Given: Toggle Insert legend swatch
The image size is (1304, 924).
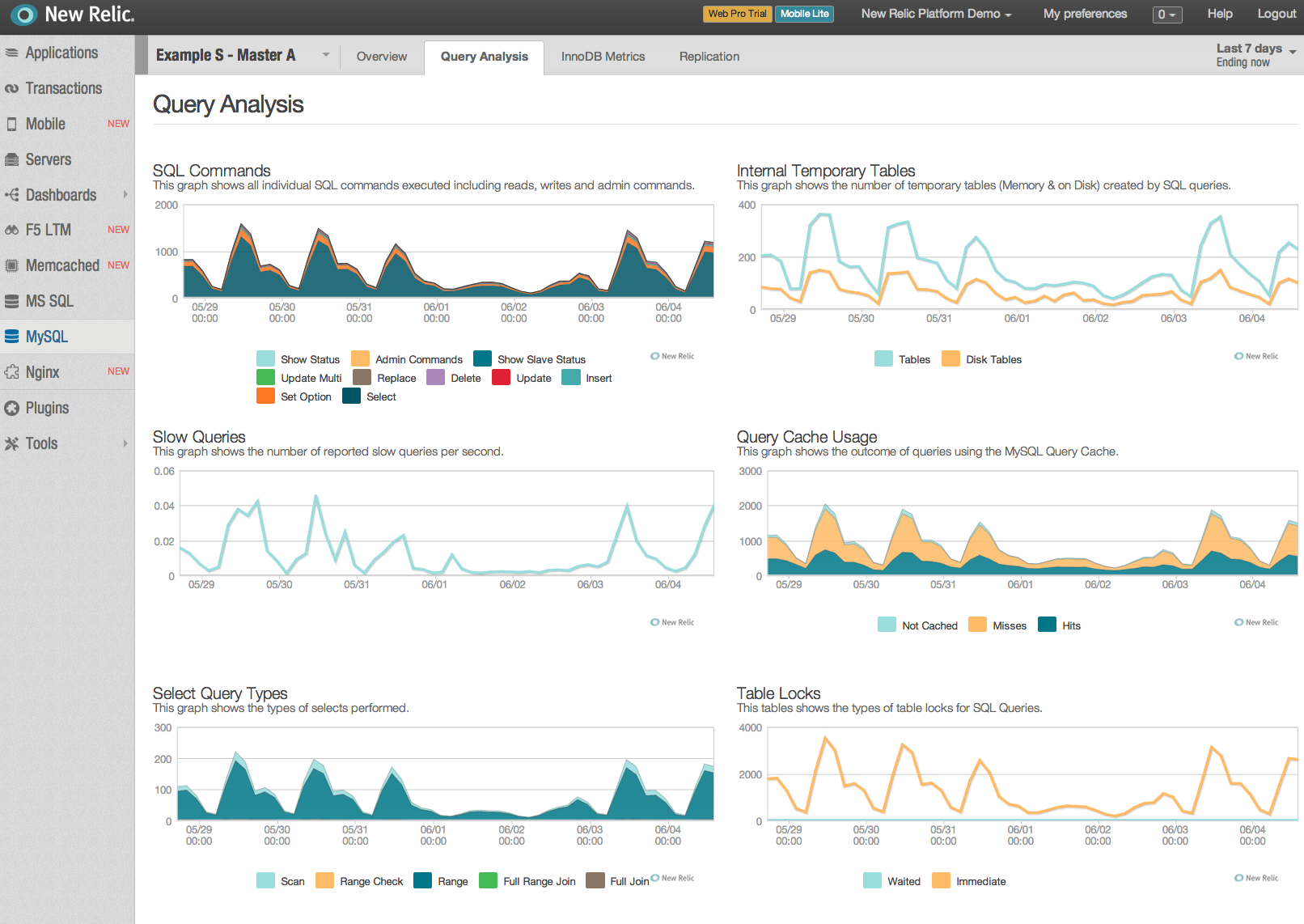Looking at the screenshot, I should tap(571, 377).
